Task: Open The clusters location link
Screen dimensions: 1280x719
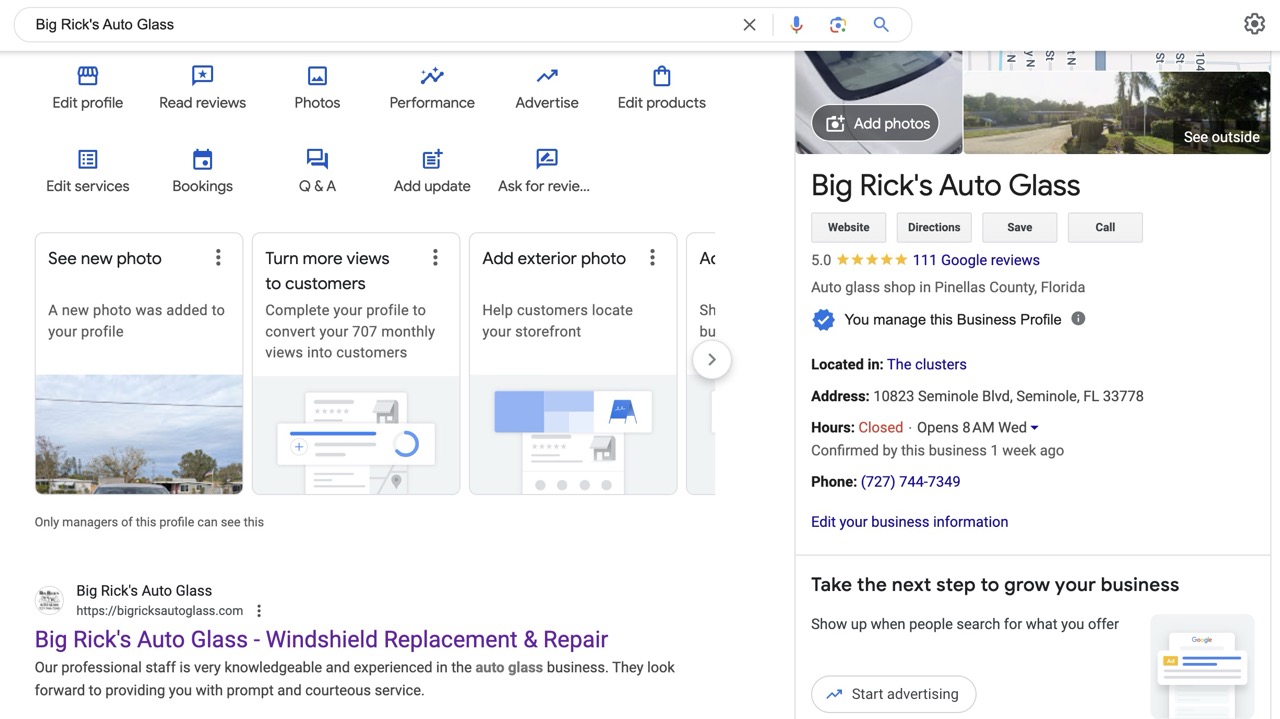Action: point(927,364)
